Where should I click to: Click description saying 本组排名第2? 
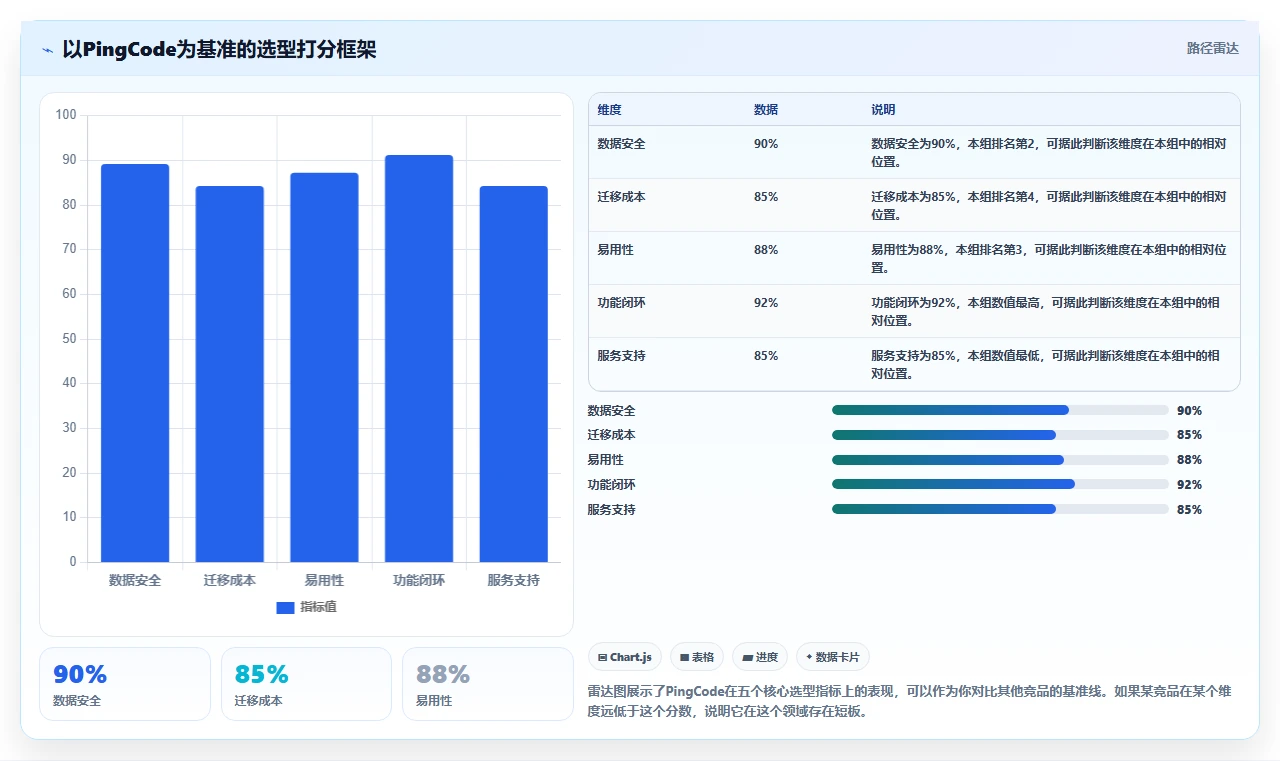click(1048, 153)
